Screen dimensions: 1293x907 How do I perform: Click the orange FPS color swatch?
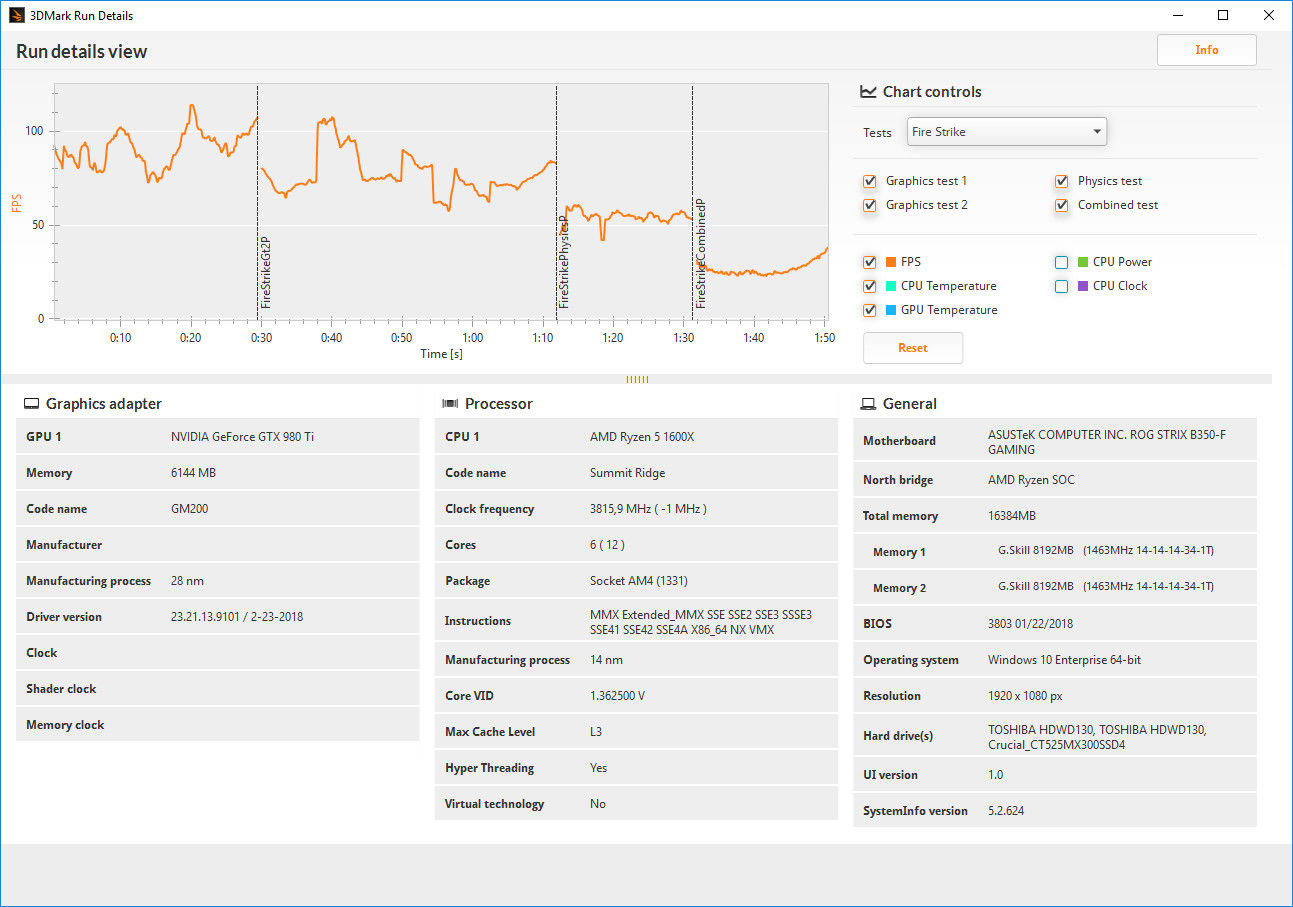pyautogui.click(x=890, y=262)
